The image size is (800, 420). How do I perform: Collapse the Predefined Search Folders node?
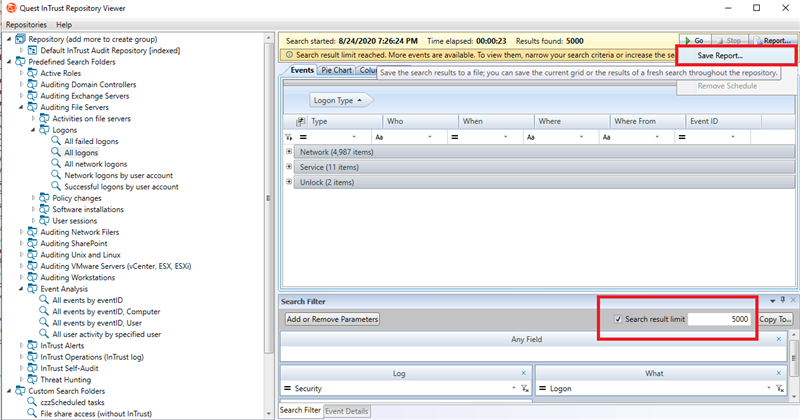pyautogui.click(x=9, y=62)
